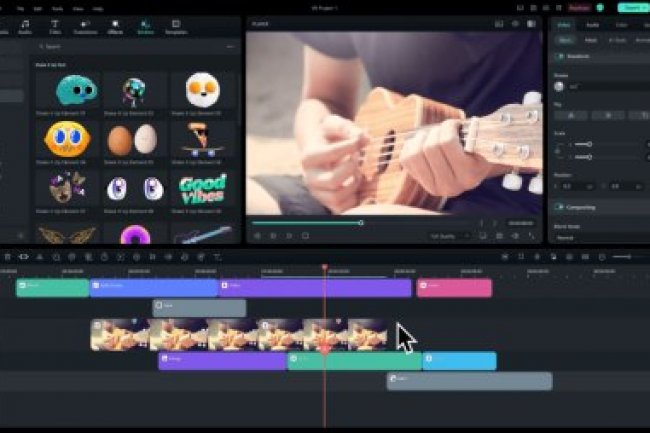
Task: Select the yellow emoji face sticker
Action: pos(68,140)
